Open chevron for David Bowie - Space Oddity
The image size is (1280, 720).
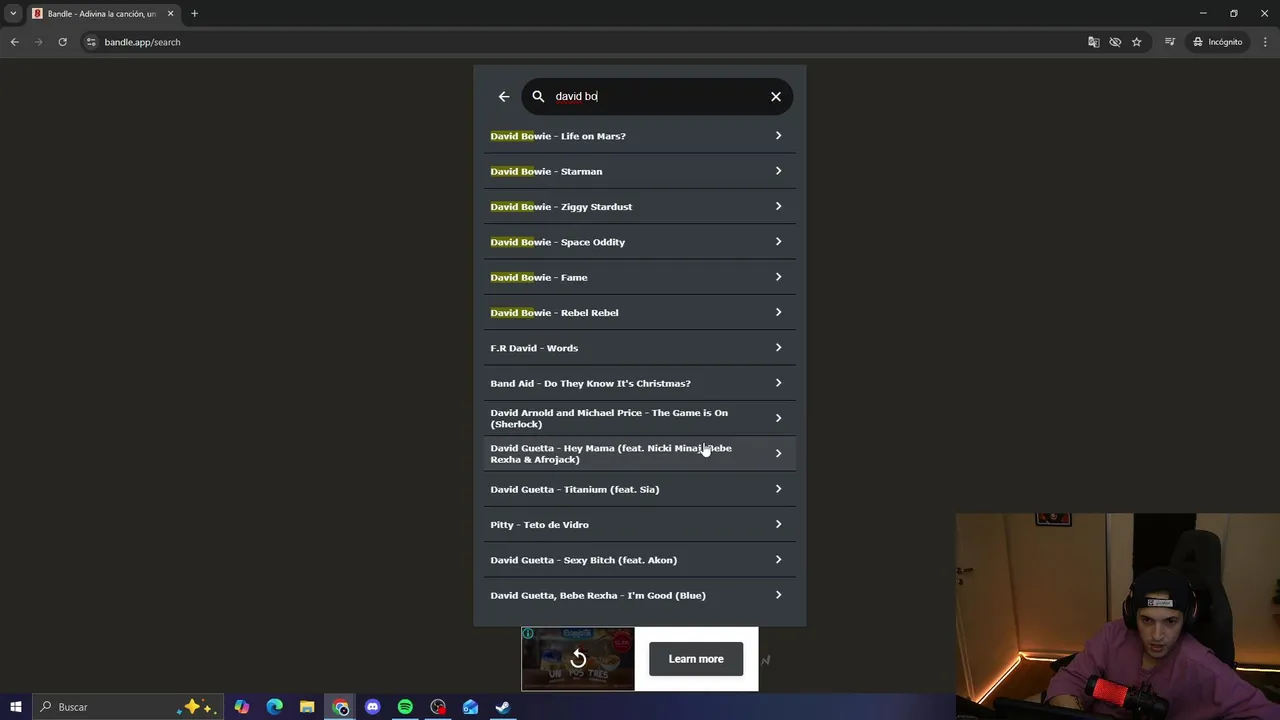[778, 242]
